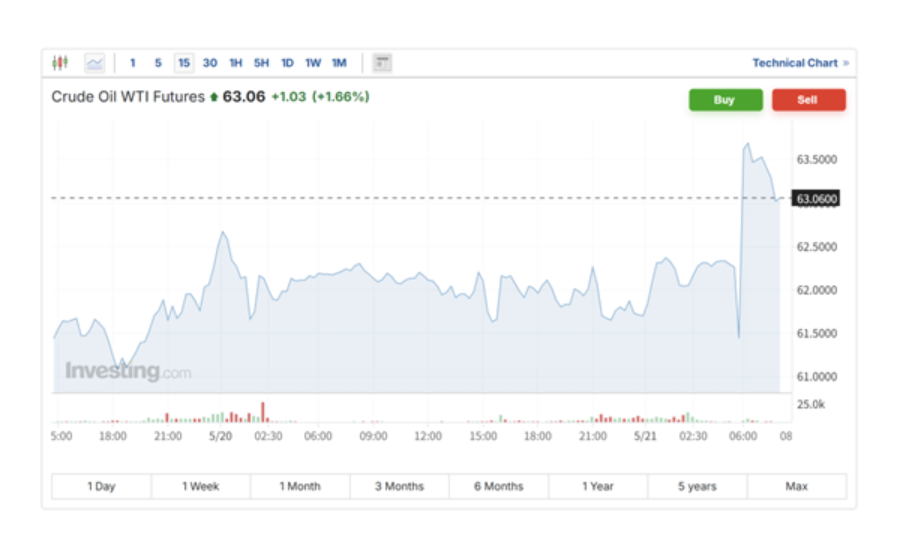917x537 pixels.
Task: Click the 25.0k volume axis label
Action: tap(811, 404)
